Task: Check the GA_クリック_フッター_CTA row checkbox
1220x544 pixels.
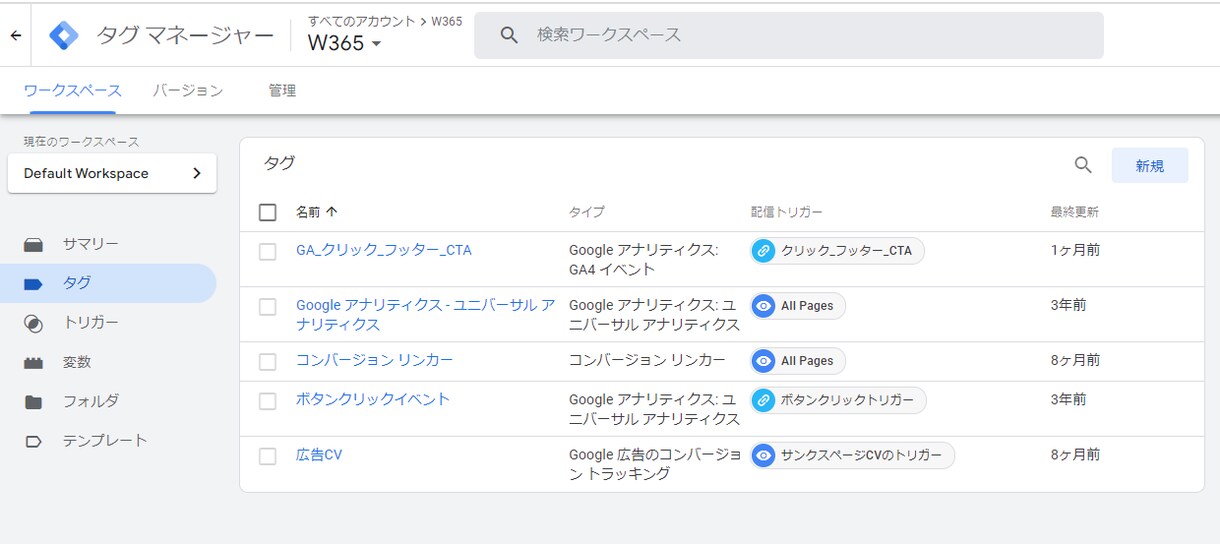Action: (x=267, y=251)
